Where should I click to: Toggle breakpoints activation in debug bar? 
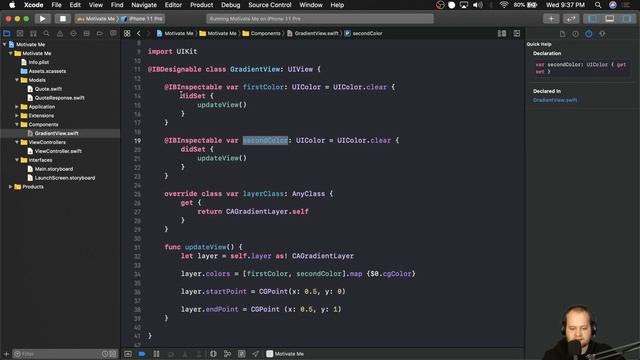pyautogui.click(x=142, y=354)
